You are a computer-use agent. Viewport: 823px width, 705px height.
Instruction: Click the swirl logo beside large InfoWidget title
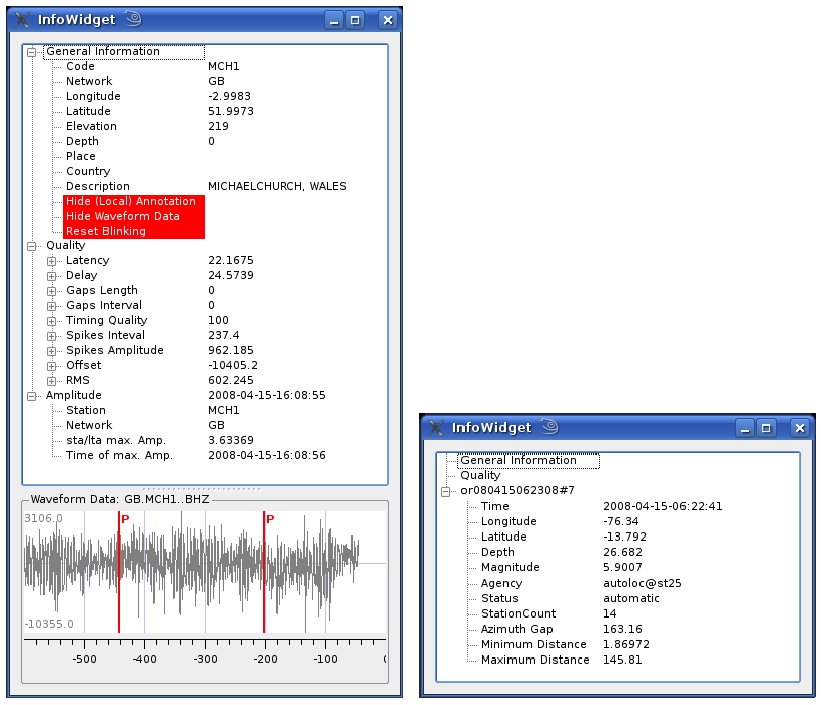point(133,18)
